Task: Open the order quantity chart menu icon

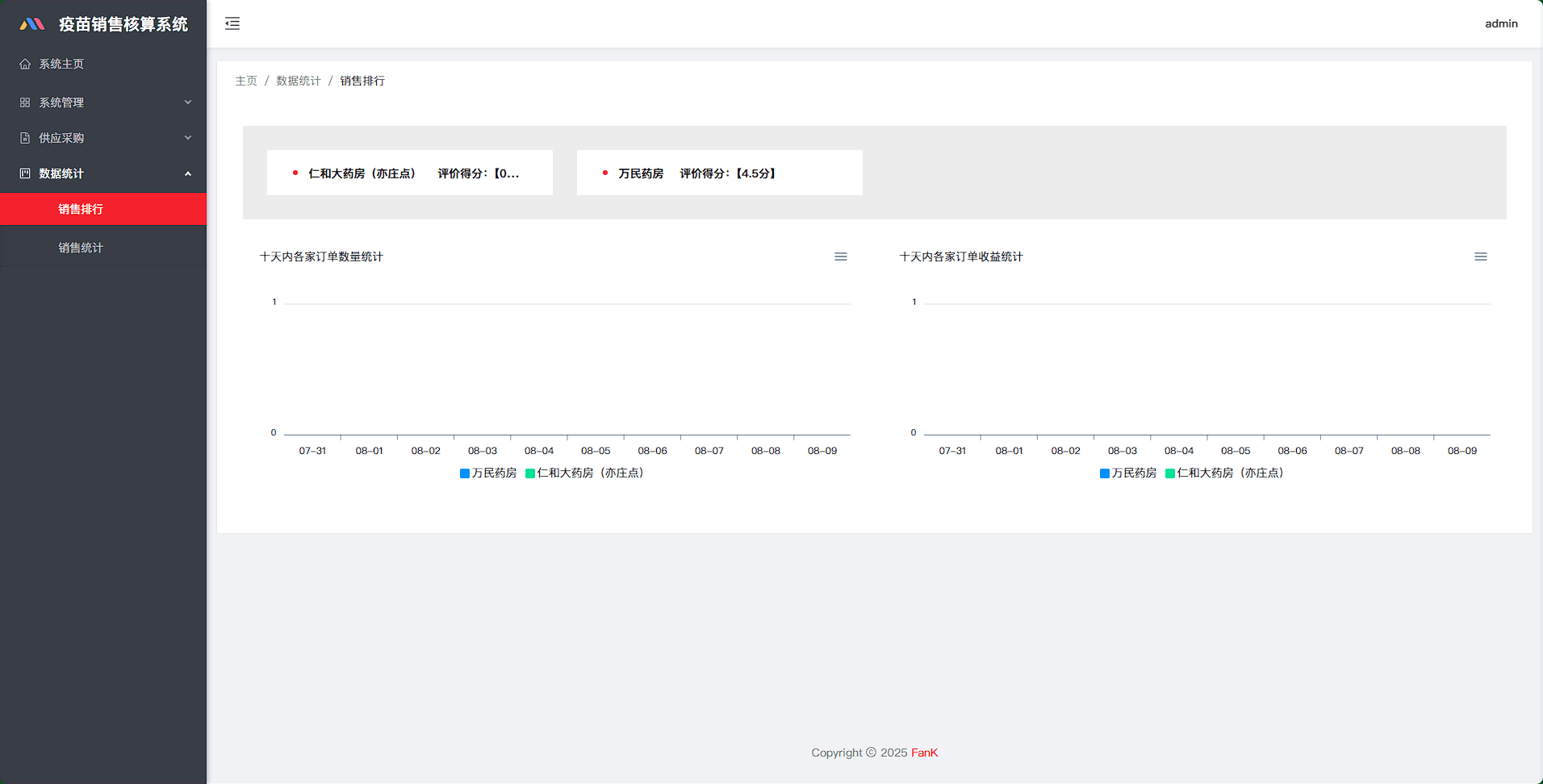Action: click(840, 256)
